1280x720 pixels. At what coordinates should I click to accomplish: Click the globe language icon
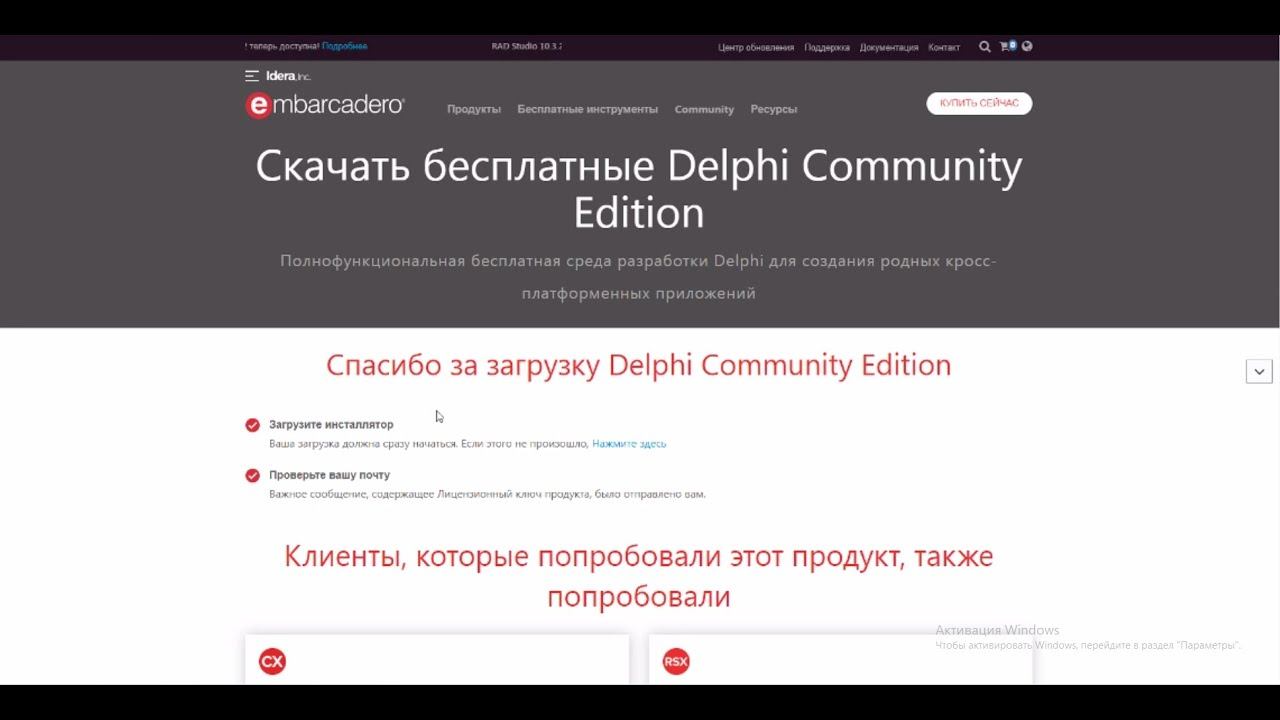1027,46
